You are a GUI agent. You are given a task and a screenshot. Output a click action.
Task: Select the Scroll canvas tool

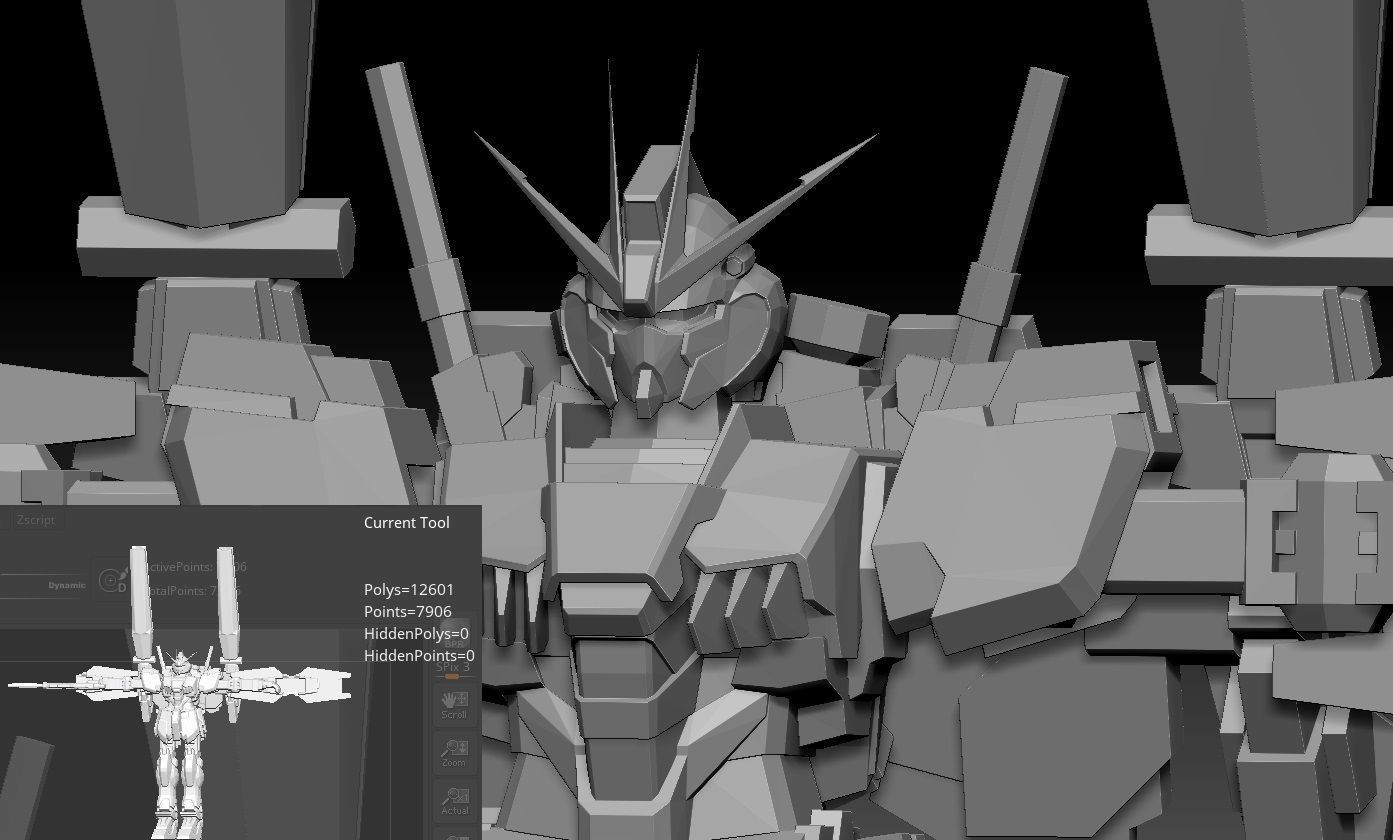[x=454, y=705]
